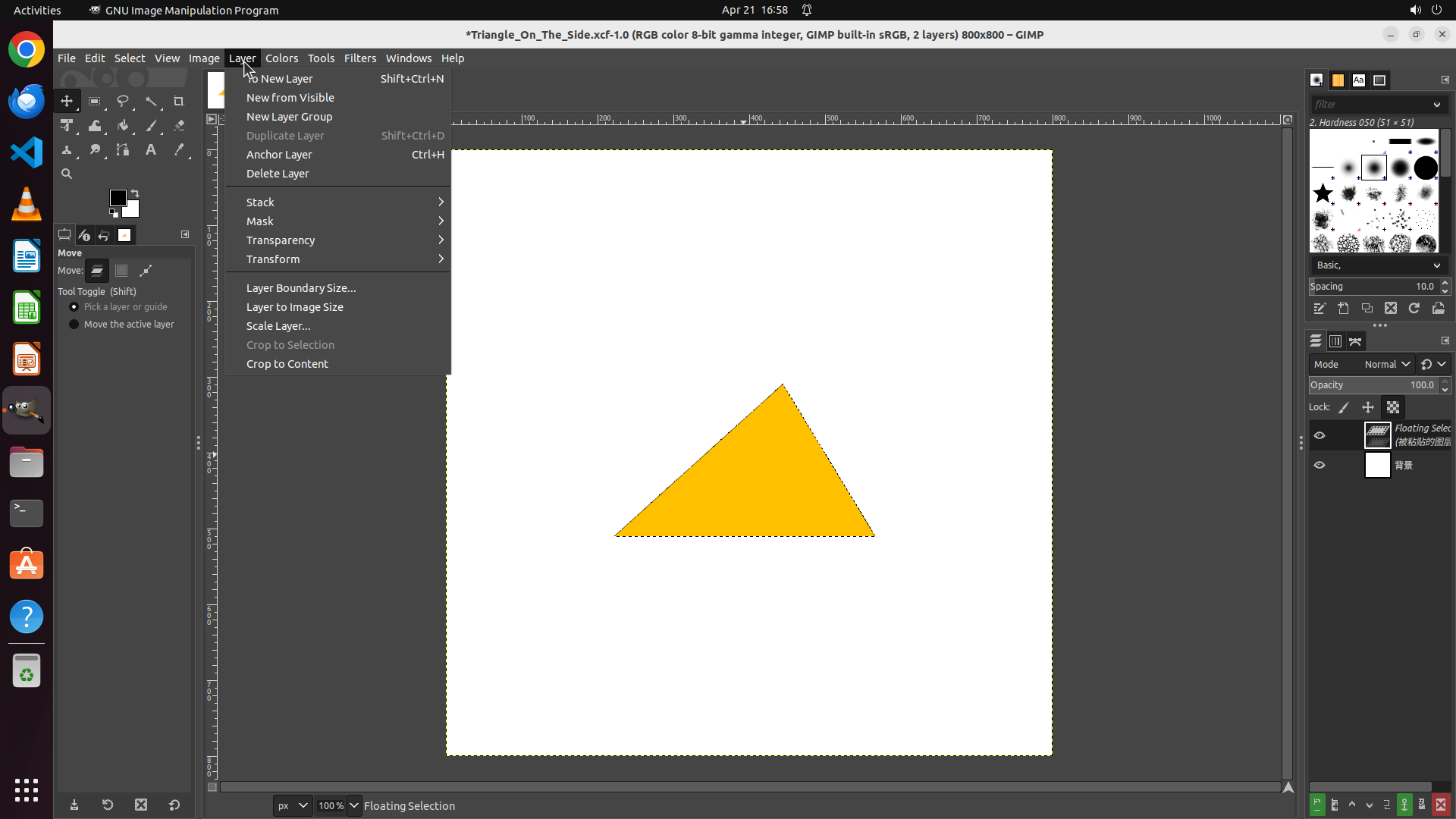This screenshot has height=819, width=1456.
Task: Select 'Move the active layer' radio option
Action: (x=74, y=325)
